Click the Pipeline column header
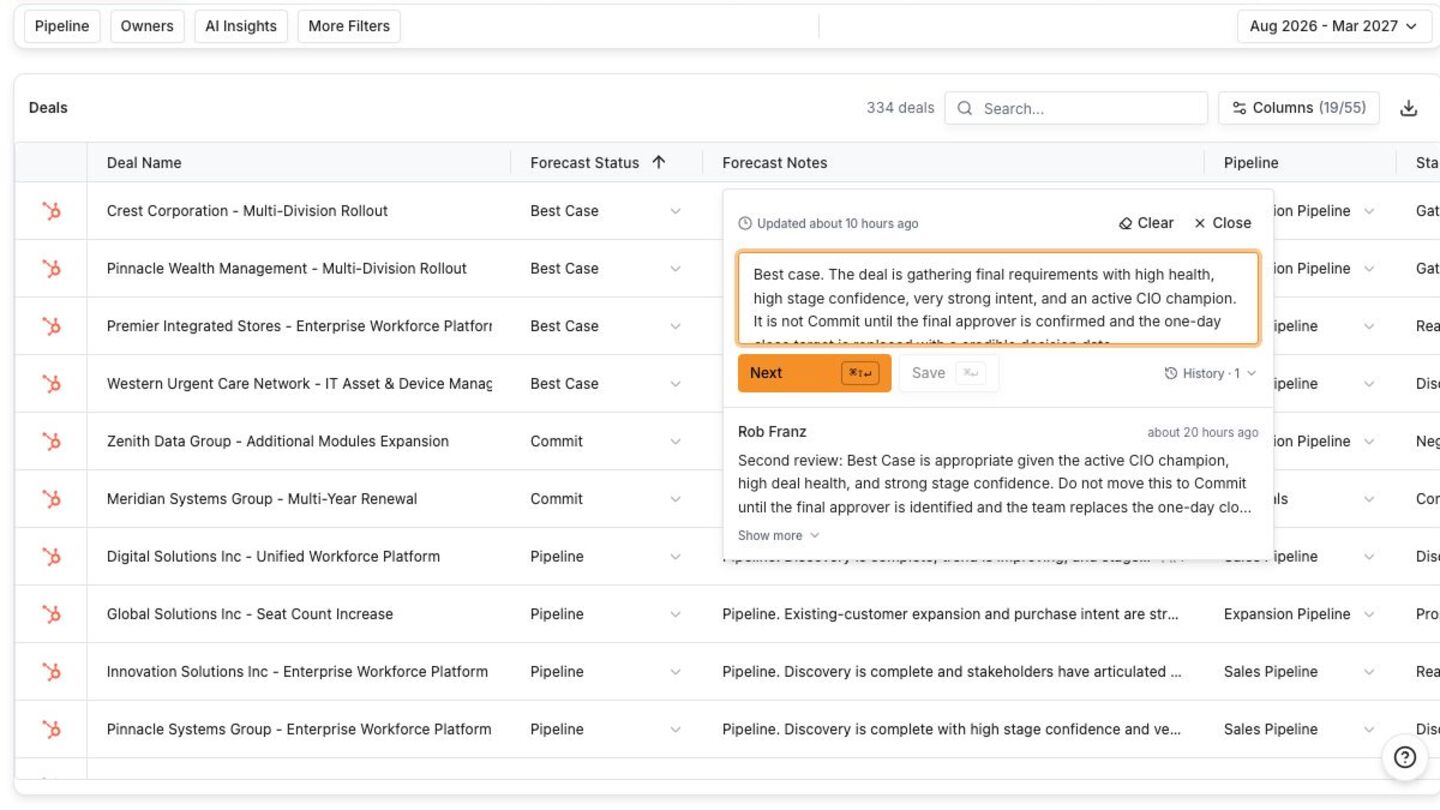 click(x=1251, y=163)
